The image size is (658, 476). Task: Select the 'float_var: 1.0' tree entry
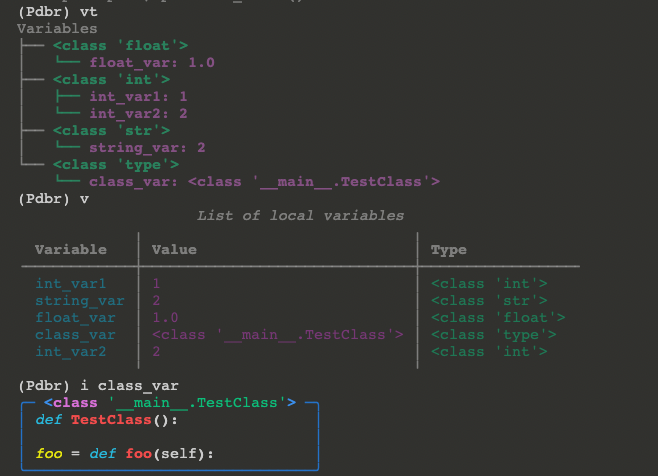click(152, 63)
